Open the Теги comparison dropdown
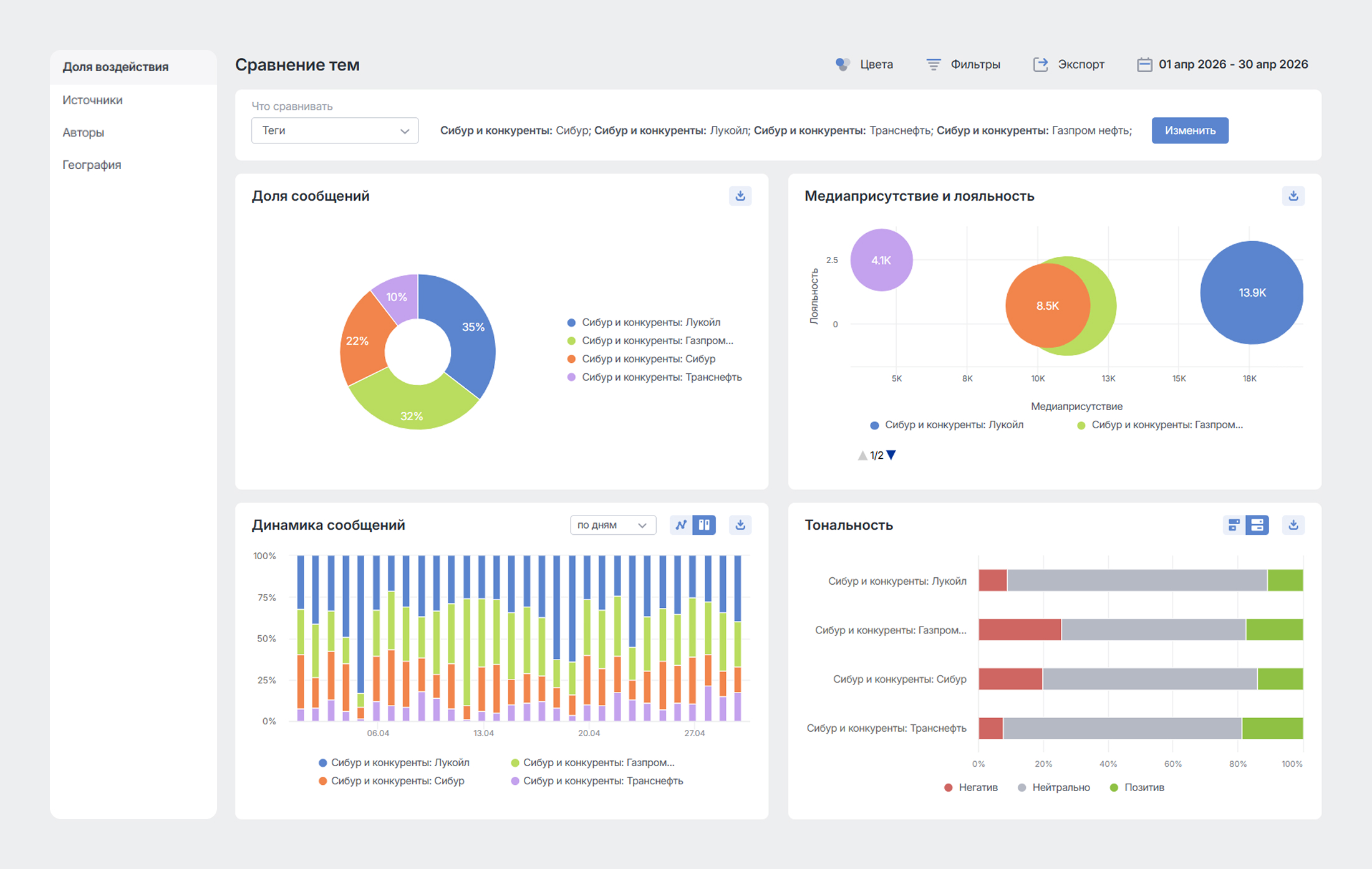The width and height of the screenshot is (1372, 869). 335,130
